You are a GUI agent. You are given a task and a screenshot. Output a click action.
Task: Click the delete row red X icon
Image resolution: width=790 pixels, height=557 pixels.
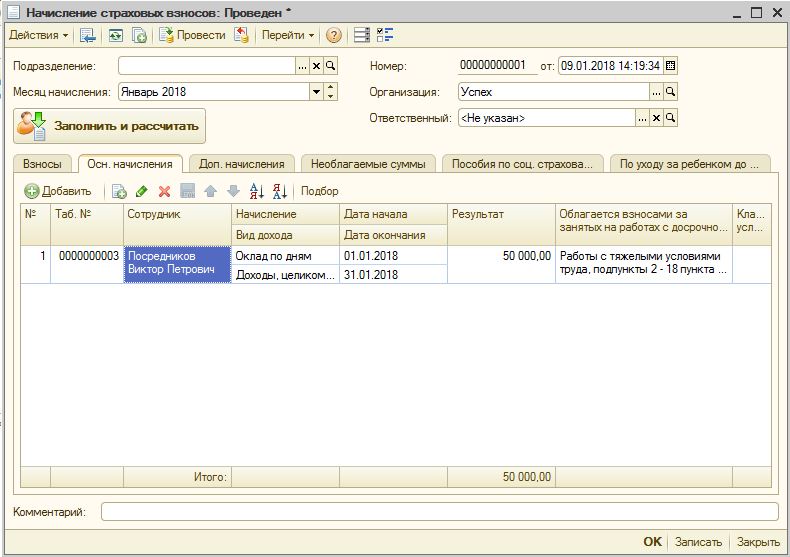(x=164, y=191)
